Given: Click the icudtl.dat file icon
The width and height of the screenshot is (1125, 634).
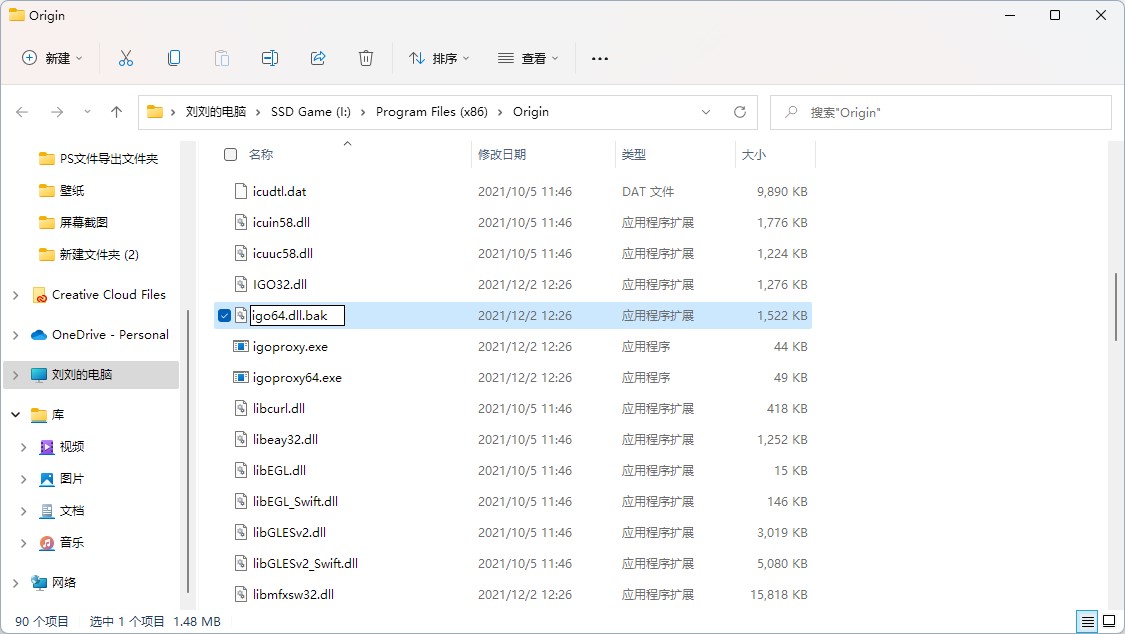Looking at the screenshot, I should (241, 191).
